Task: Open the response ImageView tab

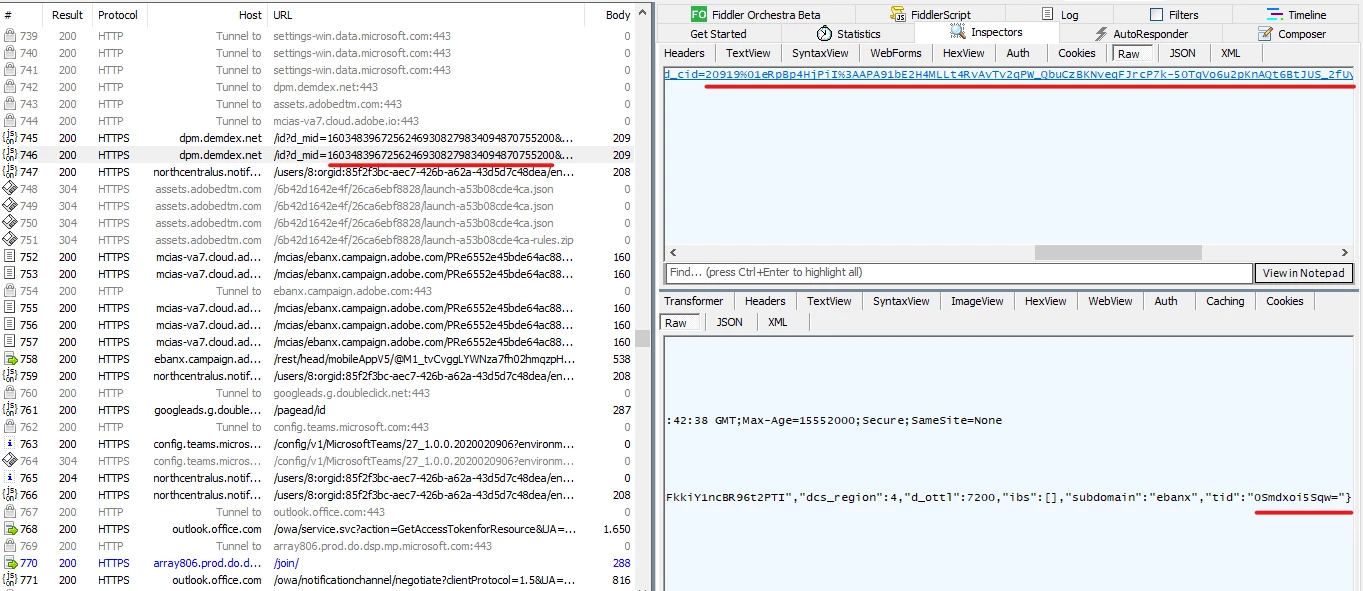Action: coord(977,301)
